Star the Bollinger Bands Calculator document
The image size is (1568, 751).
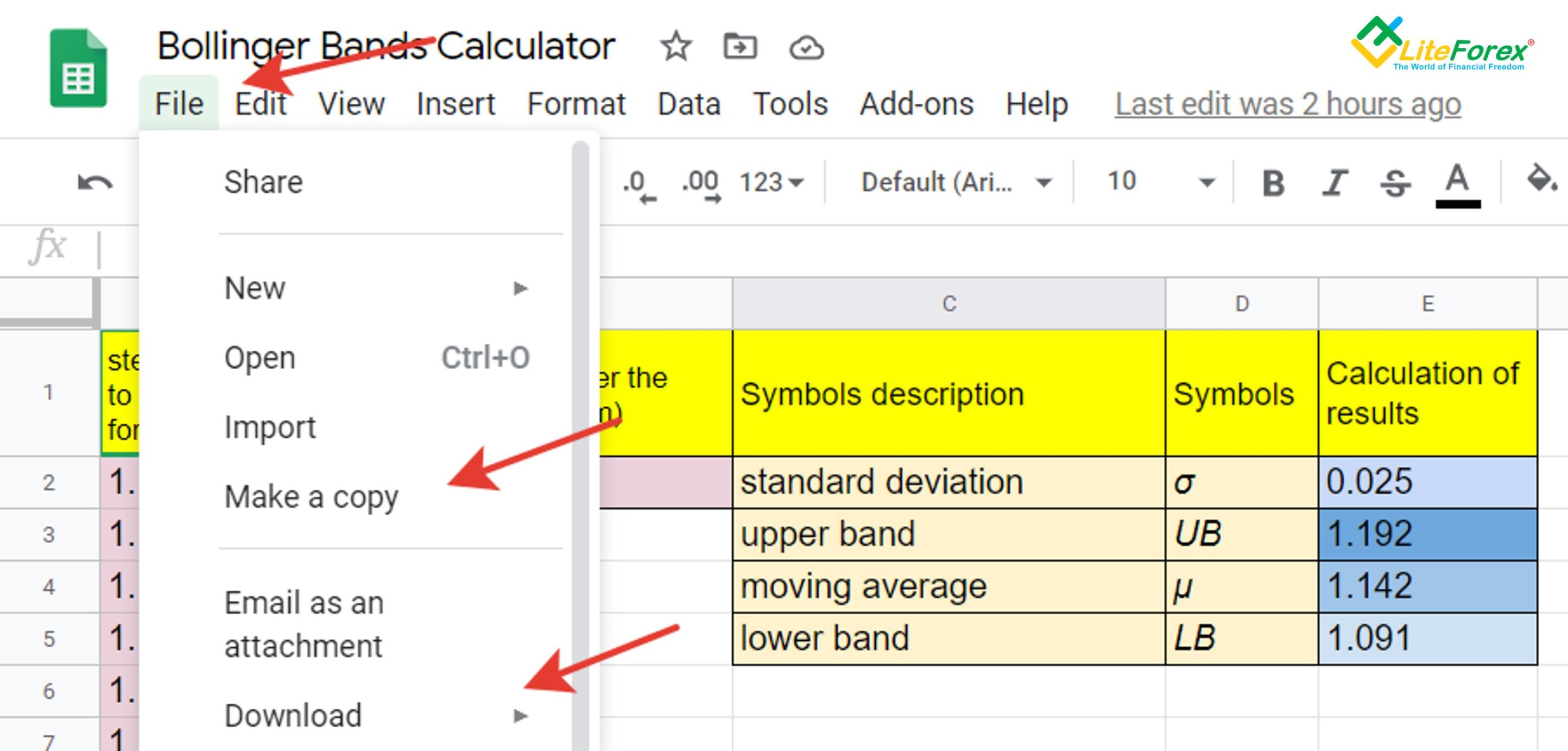(x=675, y=47)
